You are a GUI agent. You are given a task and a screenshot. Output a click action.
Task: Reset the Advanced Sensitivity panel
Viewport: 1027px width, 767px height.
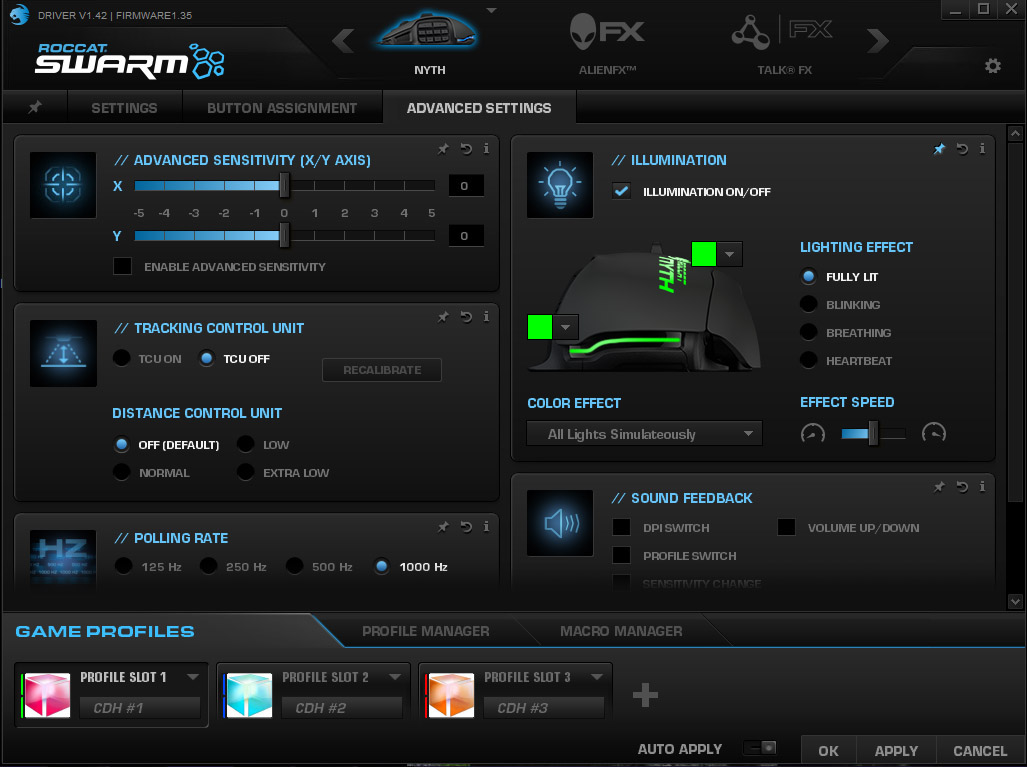[x=466, y=149]
